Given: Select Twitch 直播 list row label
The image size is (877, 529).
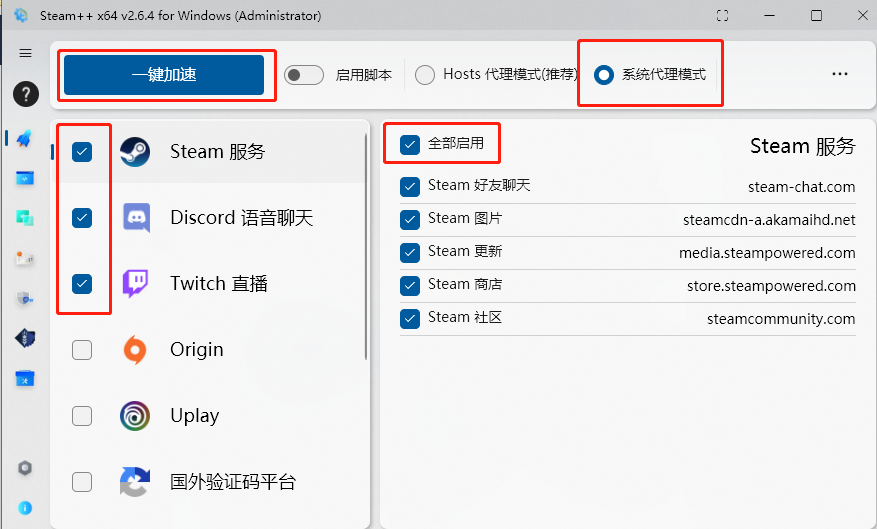Looking at the screenshot, I should point(219,284).
